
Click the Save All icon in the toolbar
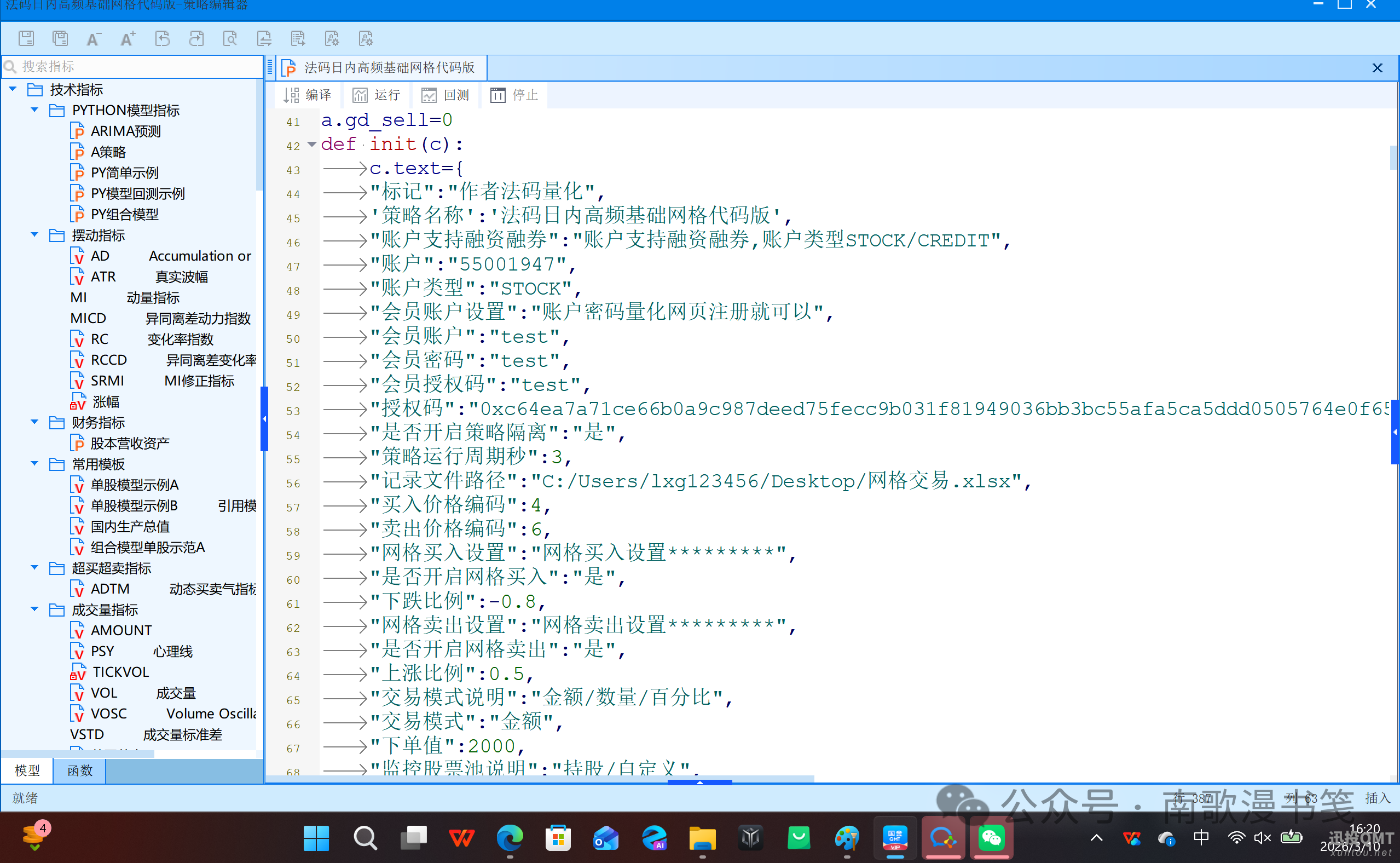pos(60,38)
